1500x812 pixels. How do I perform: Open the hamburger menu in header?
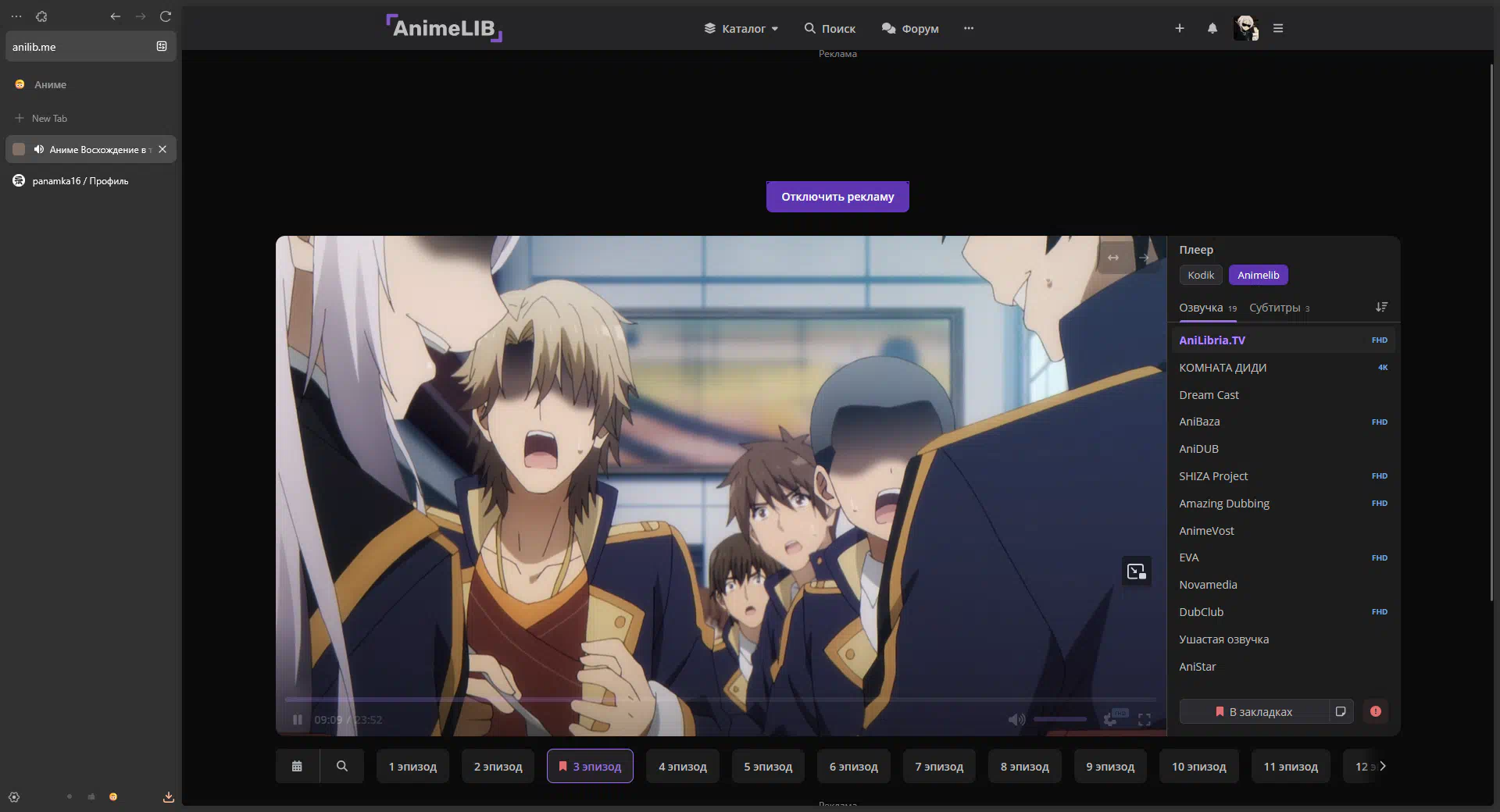click(x=1278, y=28)
